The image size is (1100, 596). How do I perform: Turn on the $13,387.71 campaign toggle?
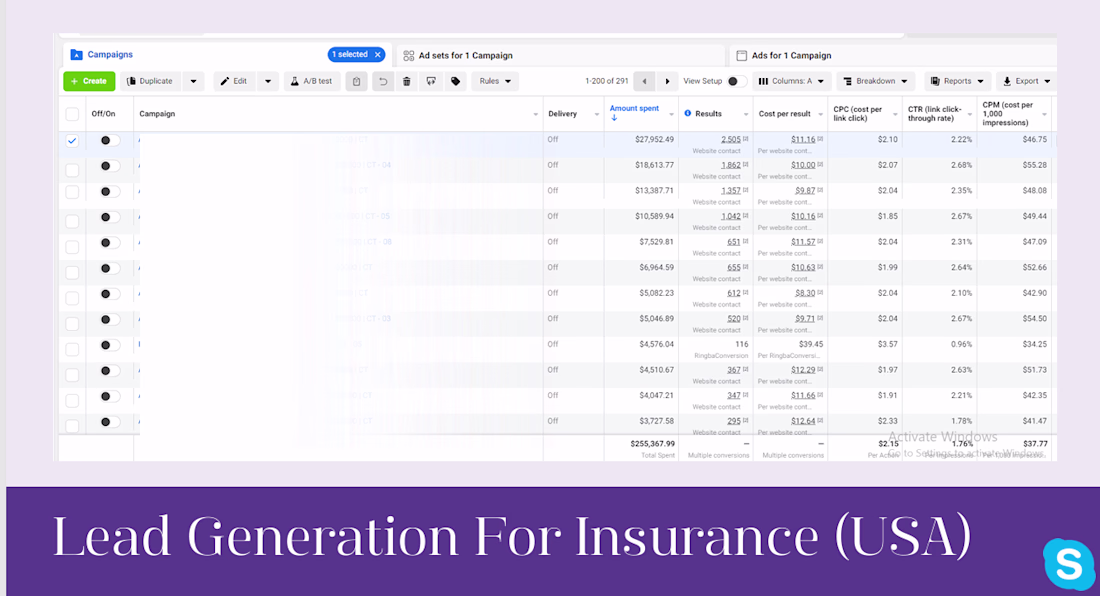108,191
